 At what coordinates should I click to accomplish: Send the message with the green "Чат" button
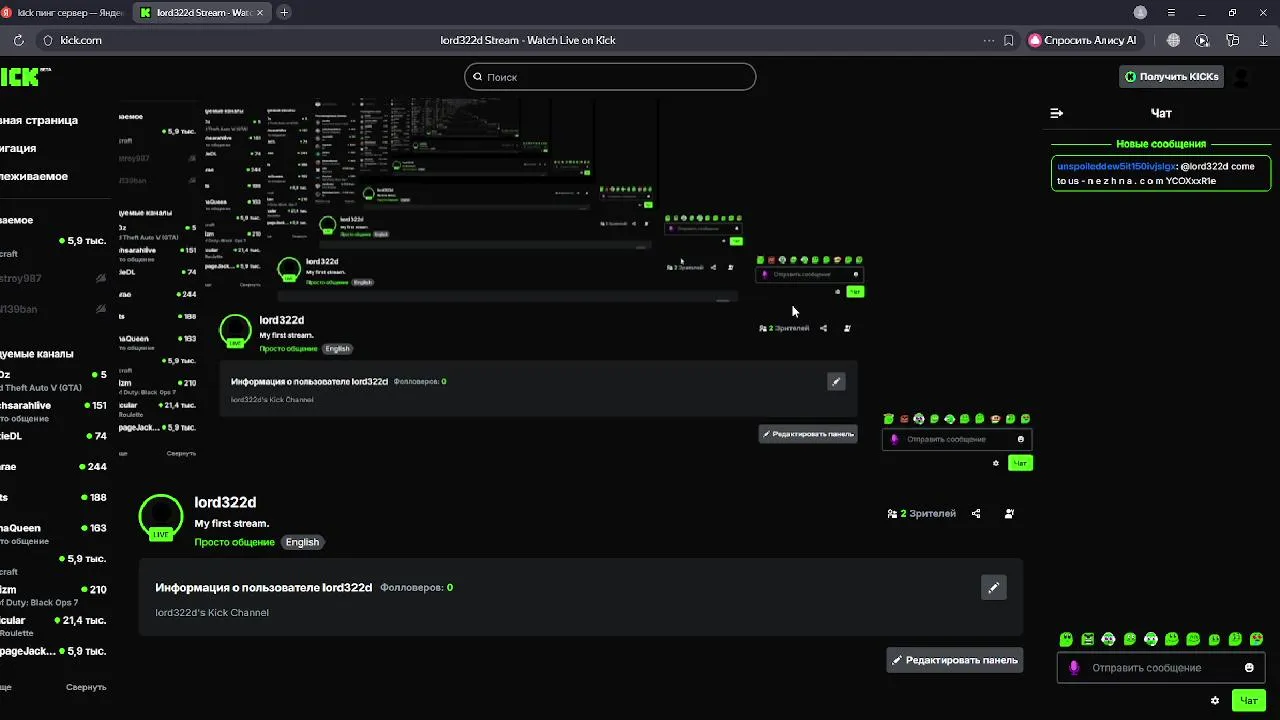pos(1249,701)
